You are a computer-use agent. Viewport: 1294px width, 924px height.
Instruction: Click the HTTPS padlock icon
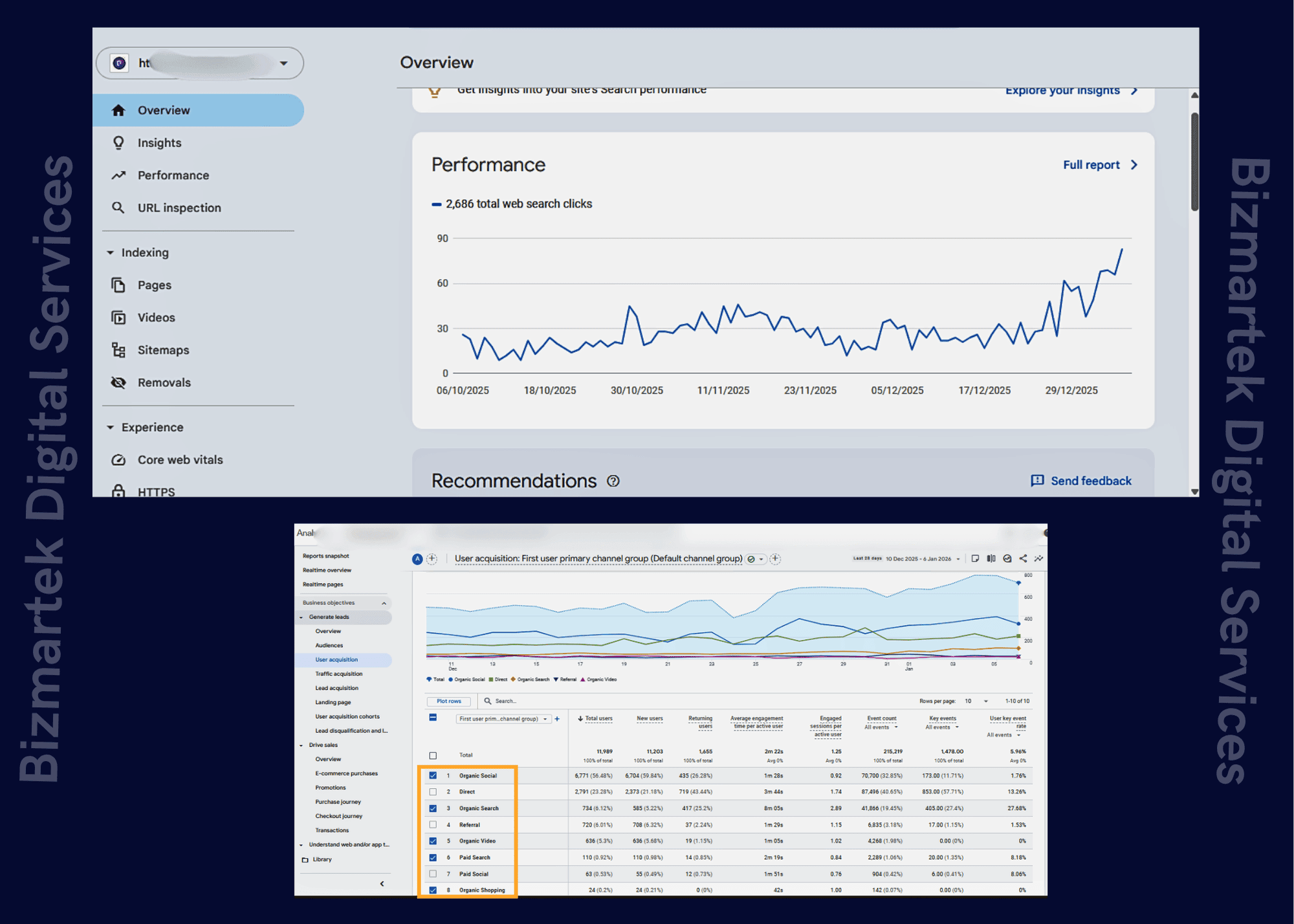pyautogui.click(x=118, y=491)
